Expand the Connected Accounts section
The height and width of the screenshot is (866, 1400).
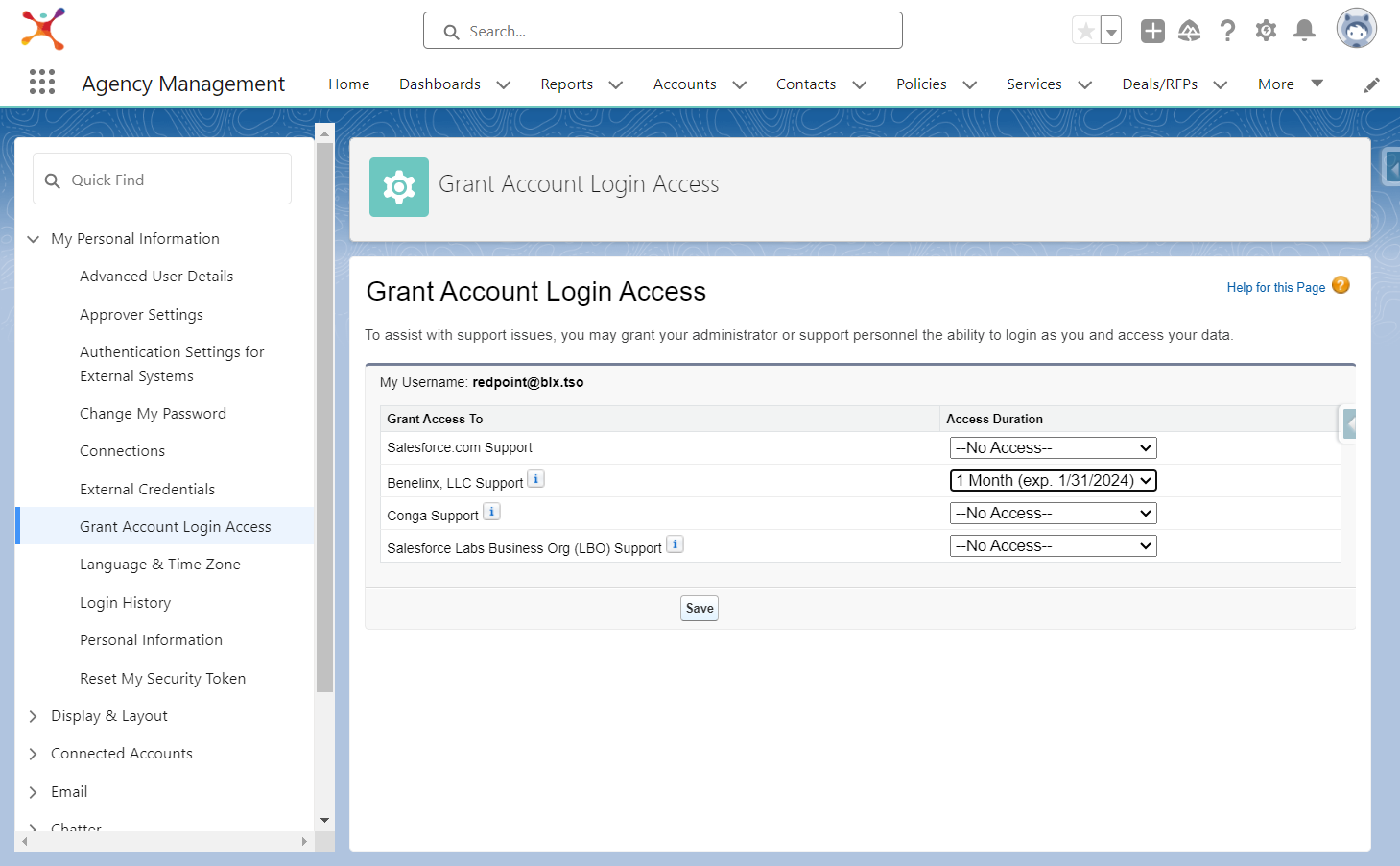coord(34,754)
